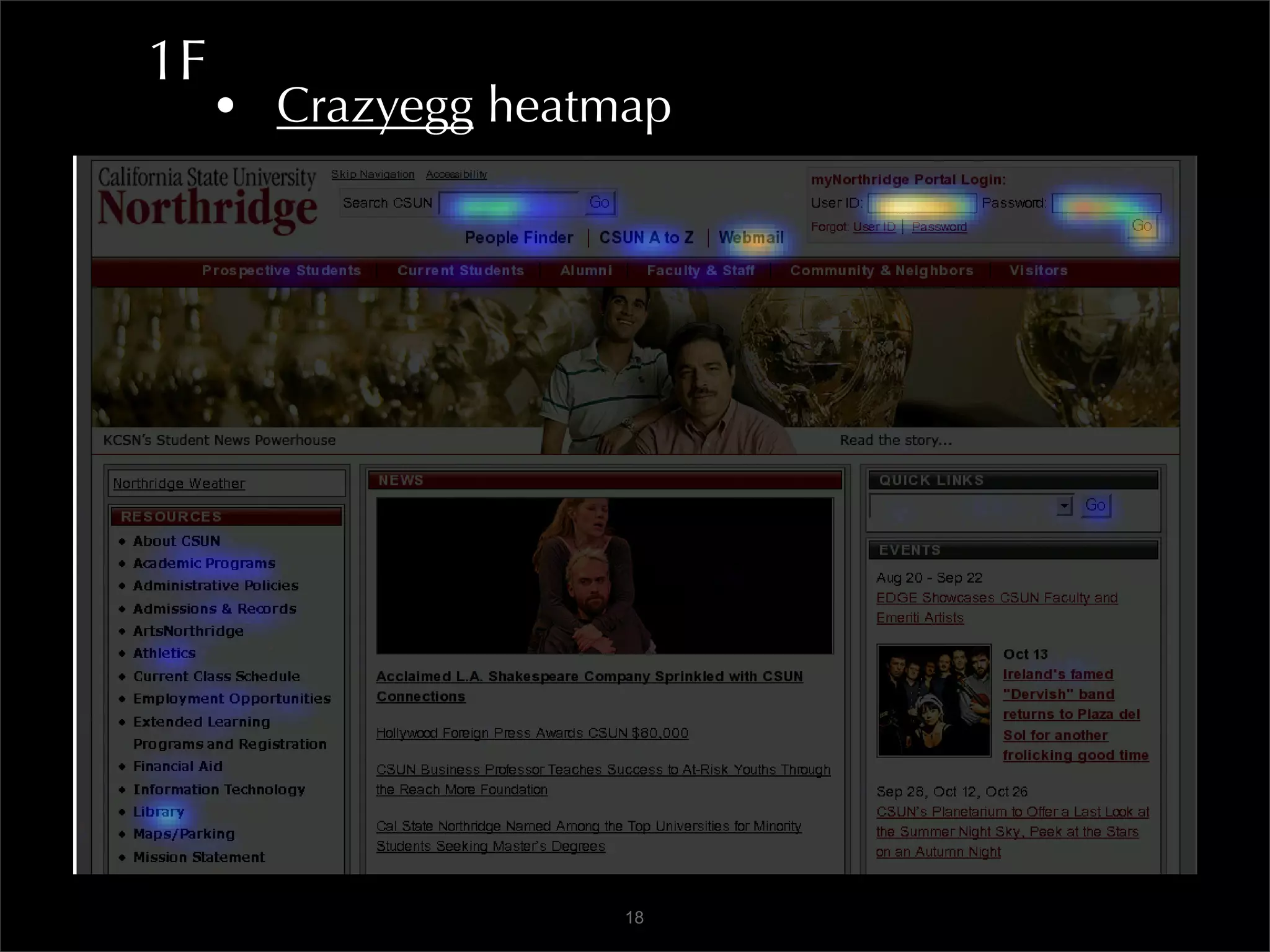Open Admissions & Records link

pos(215,609)
